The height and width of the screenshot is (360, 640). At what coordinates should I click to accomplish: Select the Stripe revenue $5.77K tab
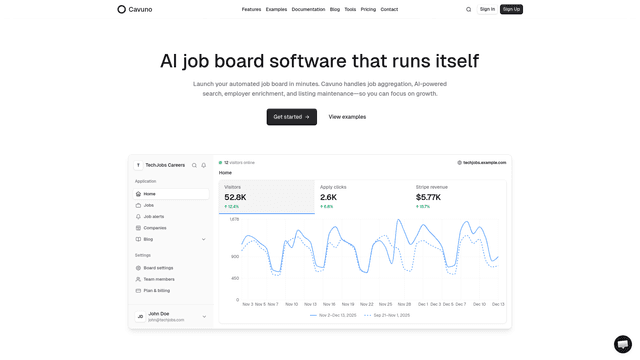pos(458,197)
